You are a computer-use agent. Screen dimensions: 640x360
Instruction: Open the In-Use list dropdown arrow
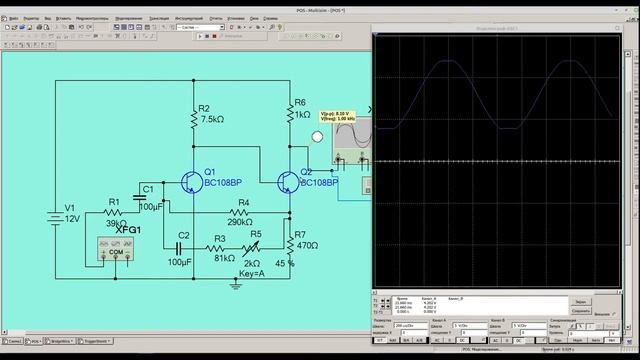tap(222, 27)
